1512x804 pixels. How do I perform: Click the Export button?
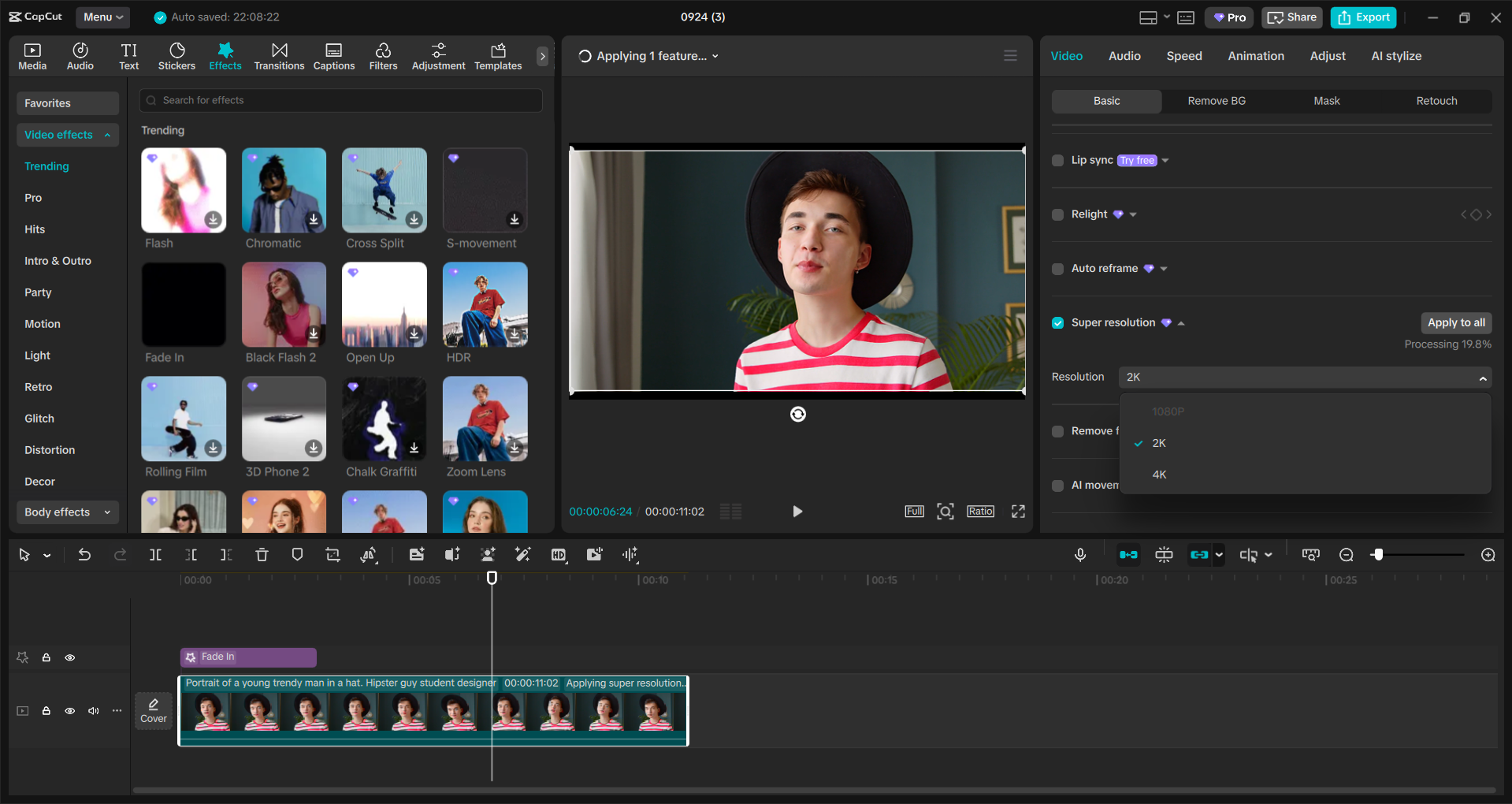pos(1362,17)
